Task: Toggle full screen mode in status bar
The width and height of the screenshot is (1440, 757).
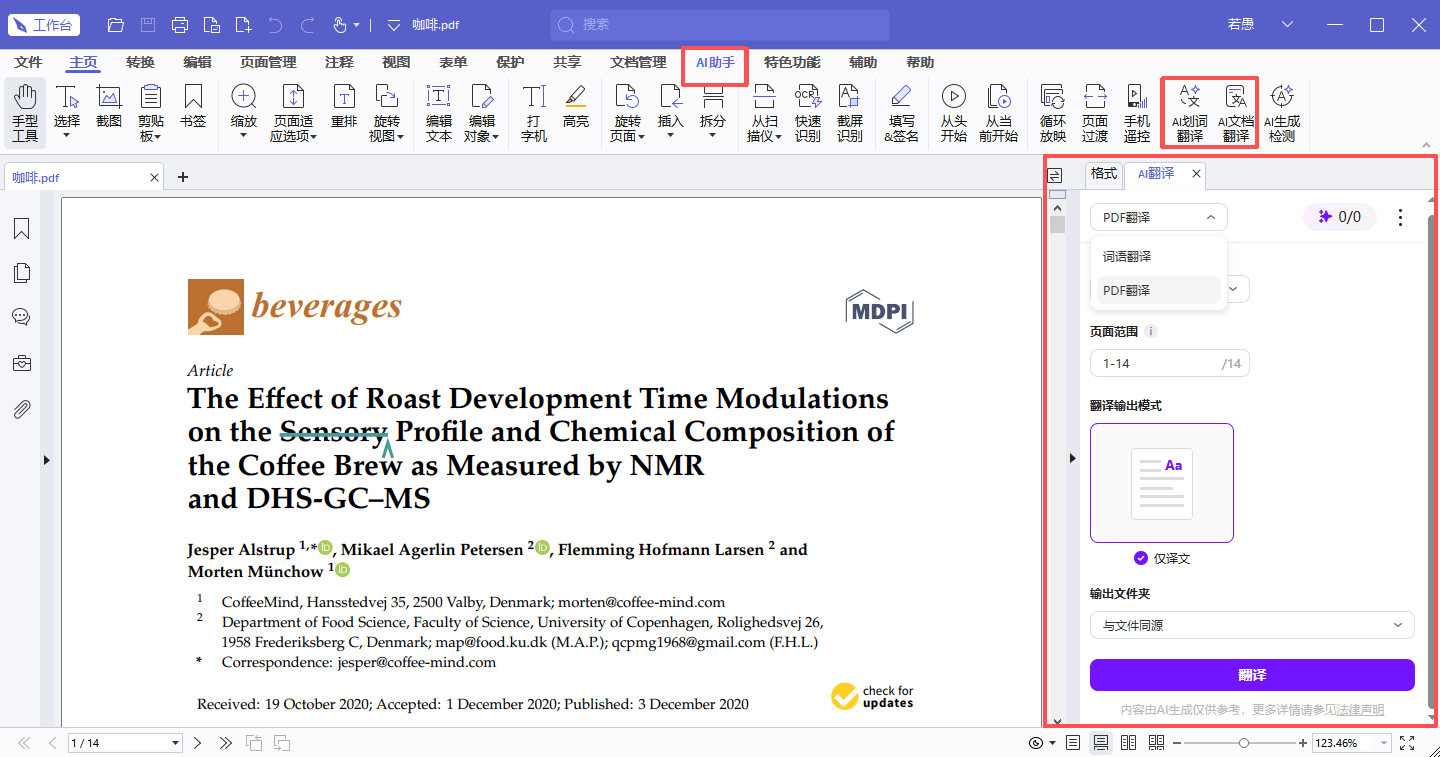Action: (x=1408, y=743)
